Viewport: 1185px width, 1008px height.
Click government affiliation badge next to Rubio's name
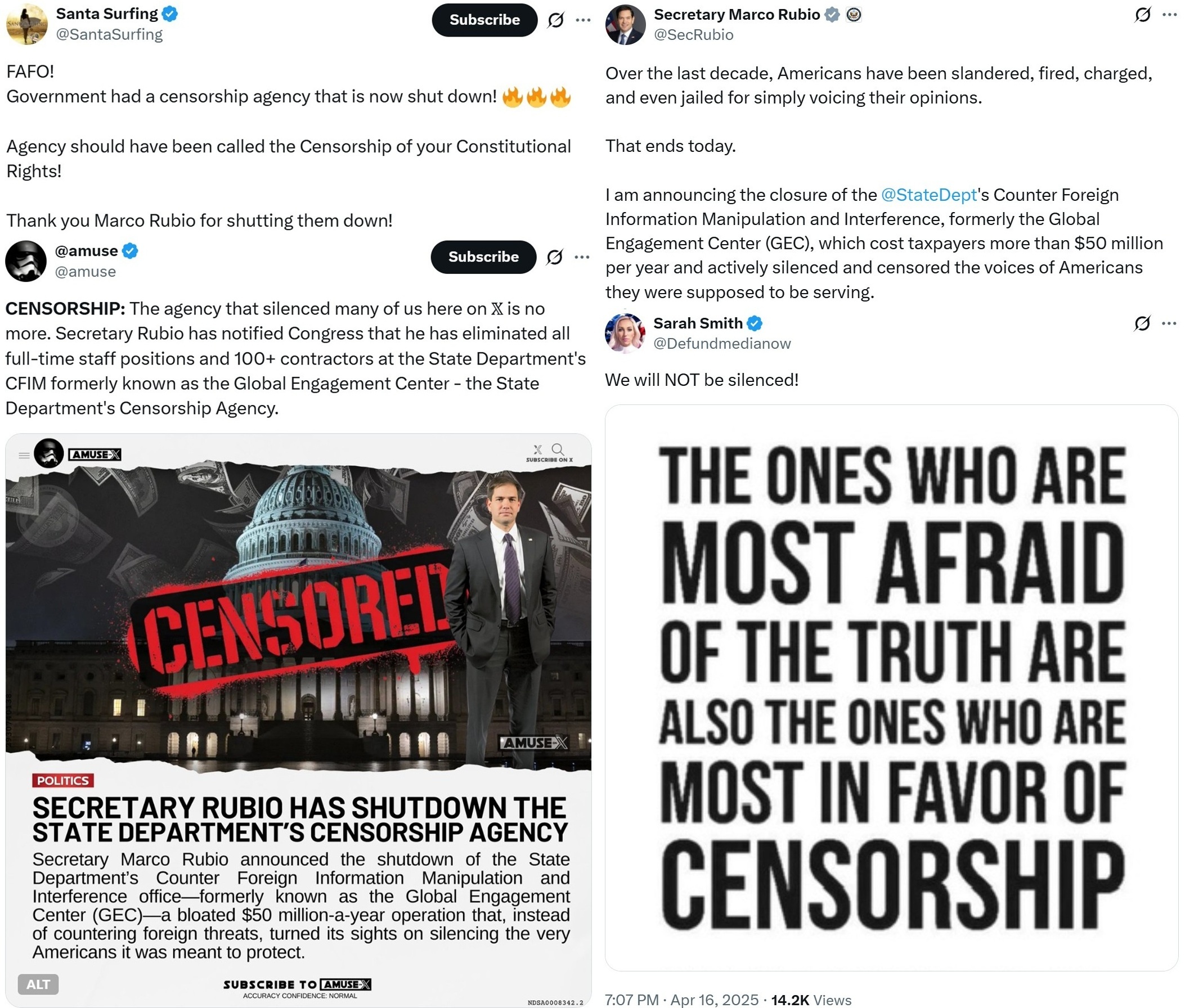coord(854,15)
